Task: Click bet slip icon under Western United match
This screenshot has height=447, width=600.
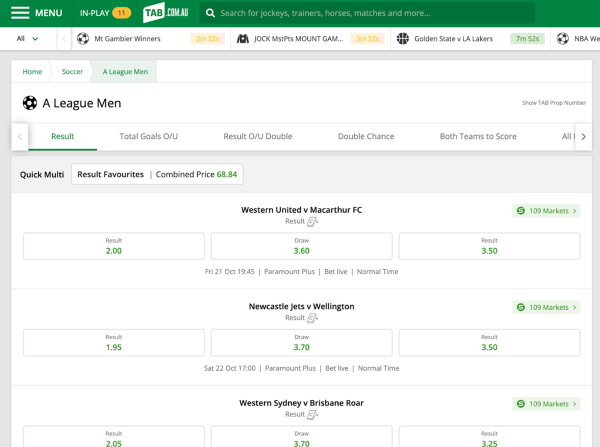Action: [x=312, y=222]
